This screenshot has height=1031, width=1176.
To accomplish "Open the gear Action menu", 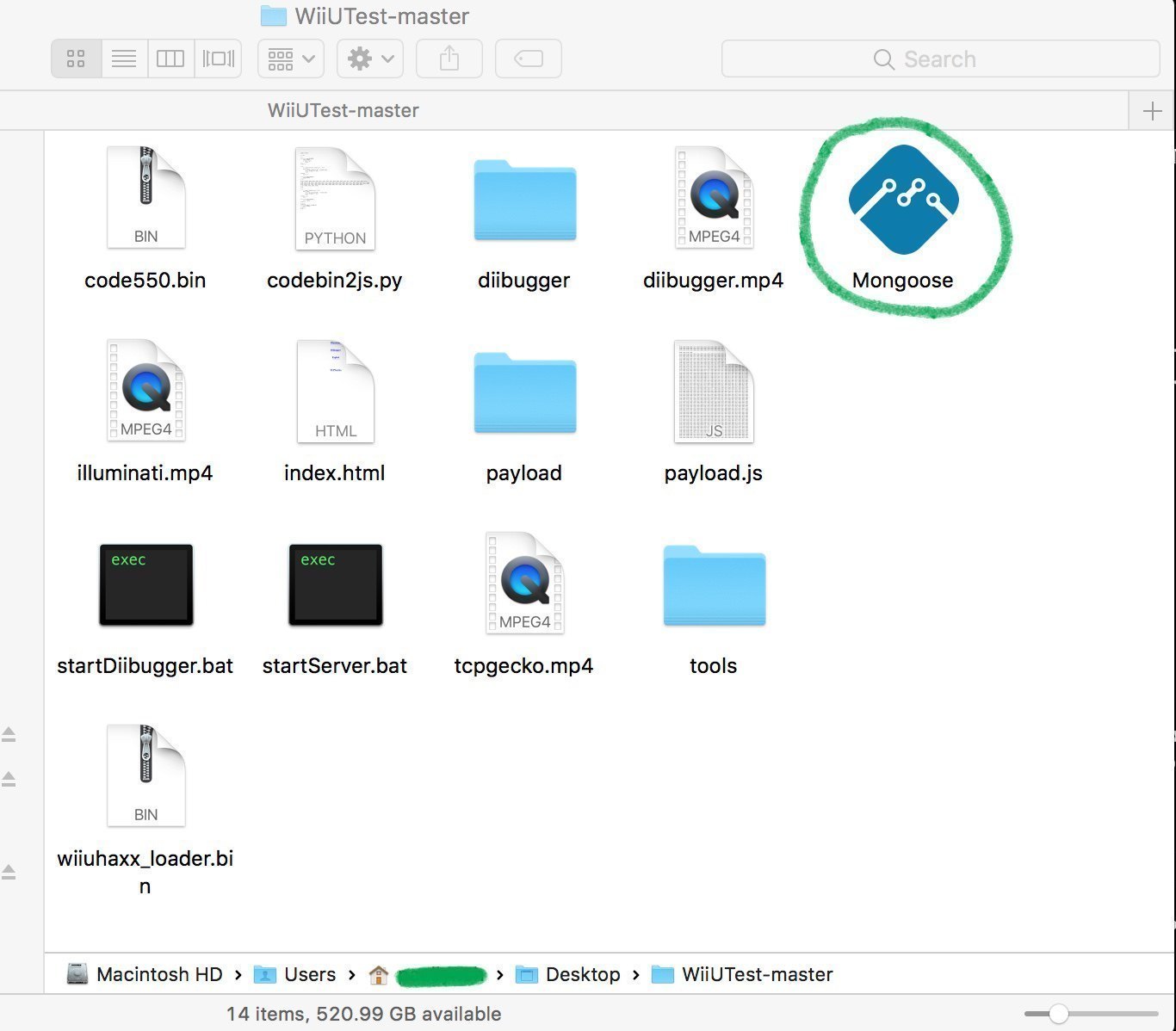I will click(370, 59).
